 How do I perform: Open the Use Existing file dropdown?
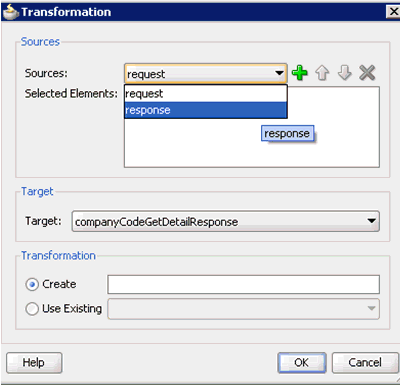tap(243, 309)
